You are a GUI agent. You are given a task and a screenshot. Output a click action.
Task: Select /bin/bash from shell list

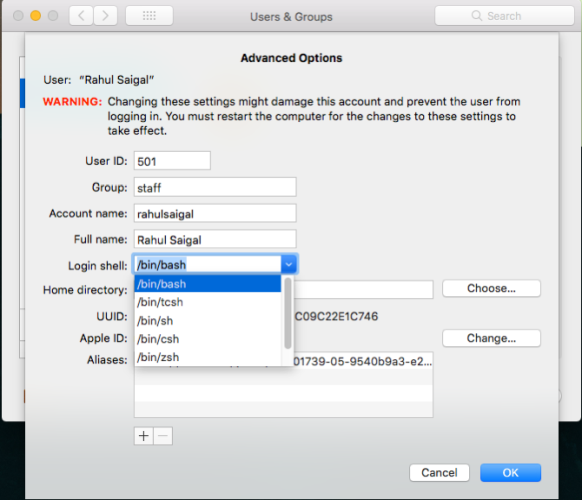point(208,284)
